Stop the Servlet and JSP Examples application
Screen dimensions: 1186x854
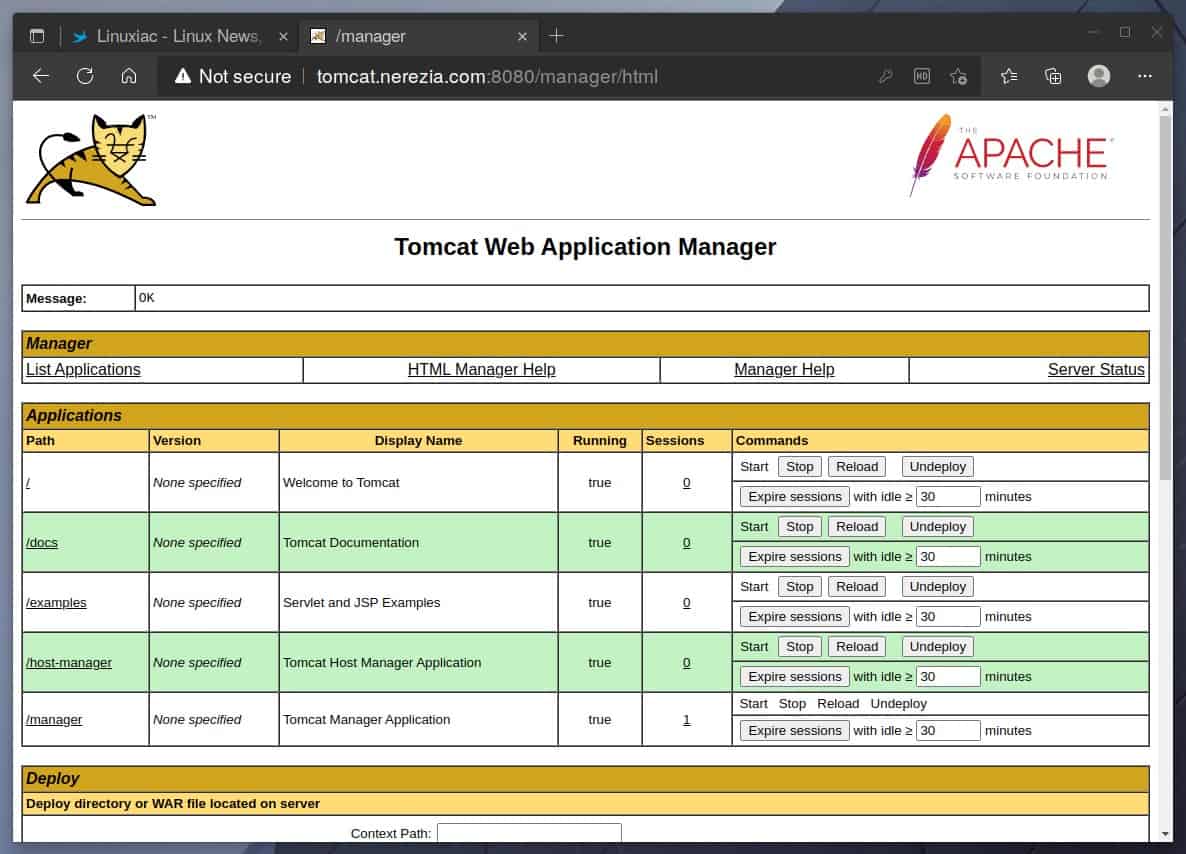coord(799,586)
